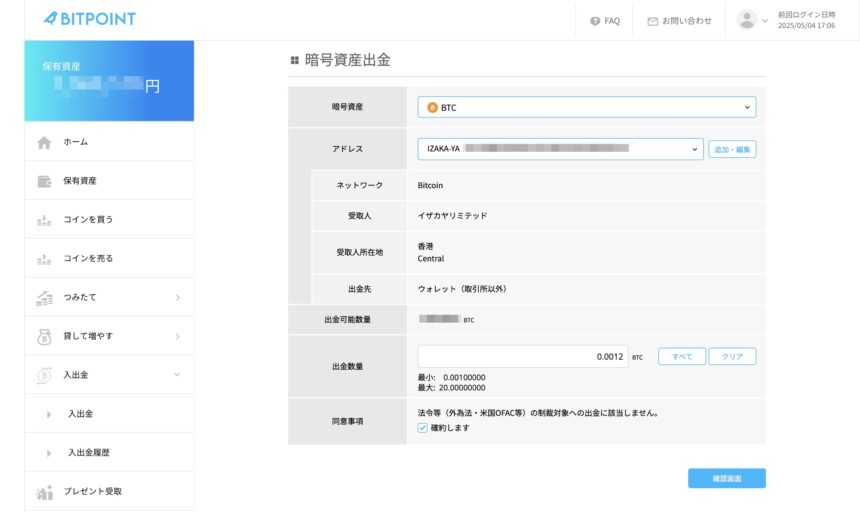Image resolution: width=860 pixels, height=512 pixels.
Task: Click the coin icon beside 入出金 parent menu
Action: 44,375
